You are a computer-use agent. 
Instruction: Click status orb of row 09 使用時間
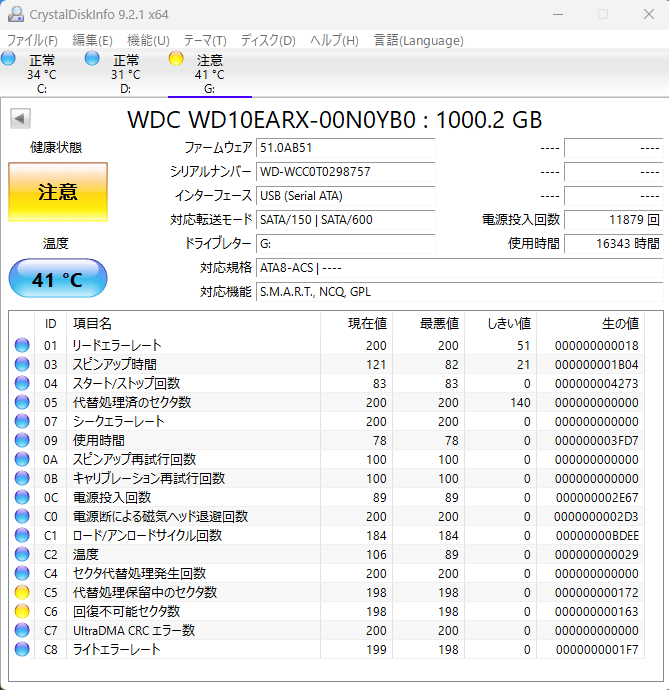(x=22, y=440)
